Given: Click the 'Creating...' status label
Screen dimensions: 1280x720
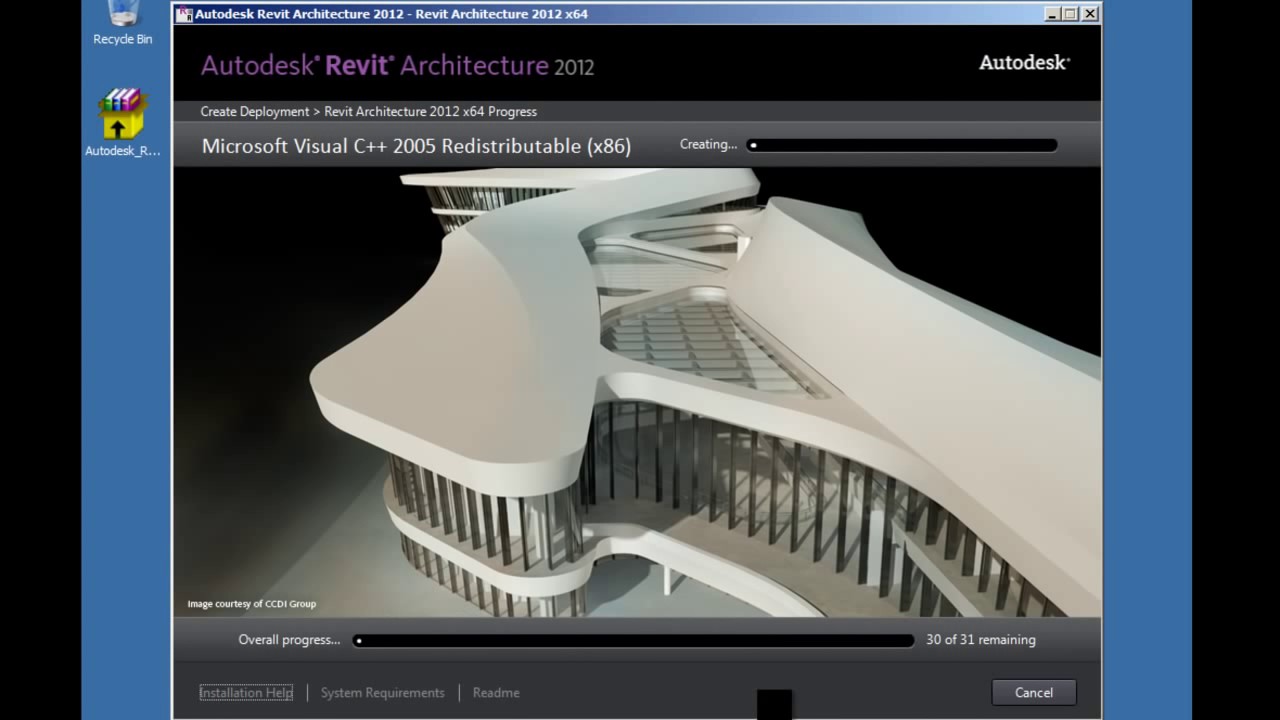Looking at the screenshot, I should click(708, 144).
